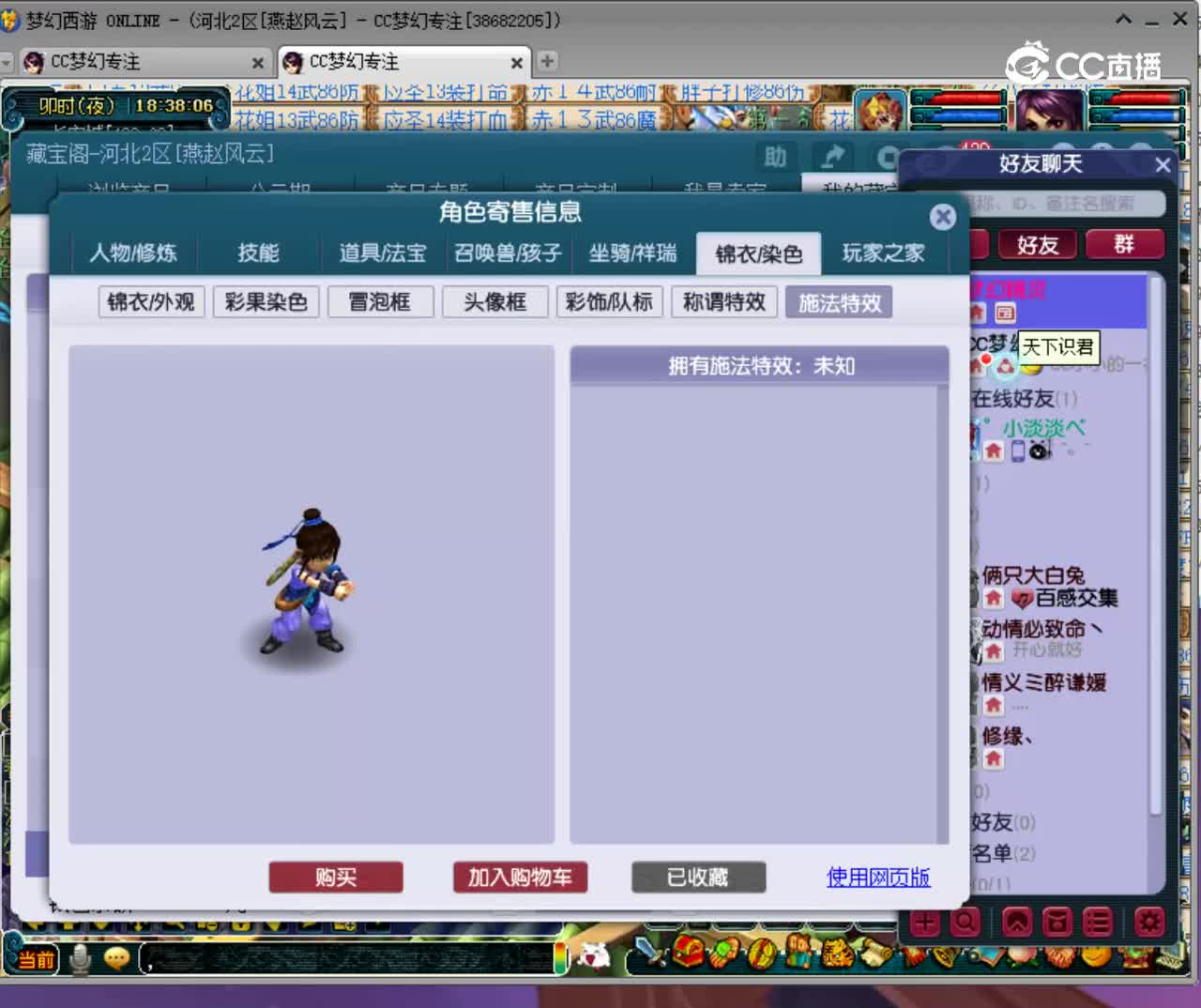Select the 锦衣/染色 tab

tap(758, 253)
